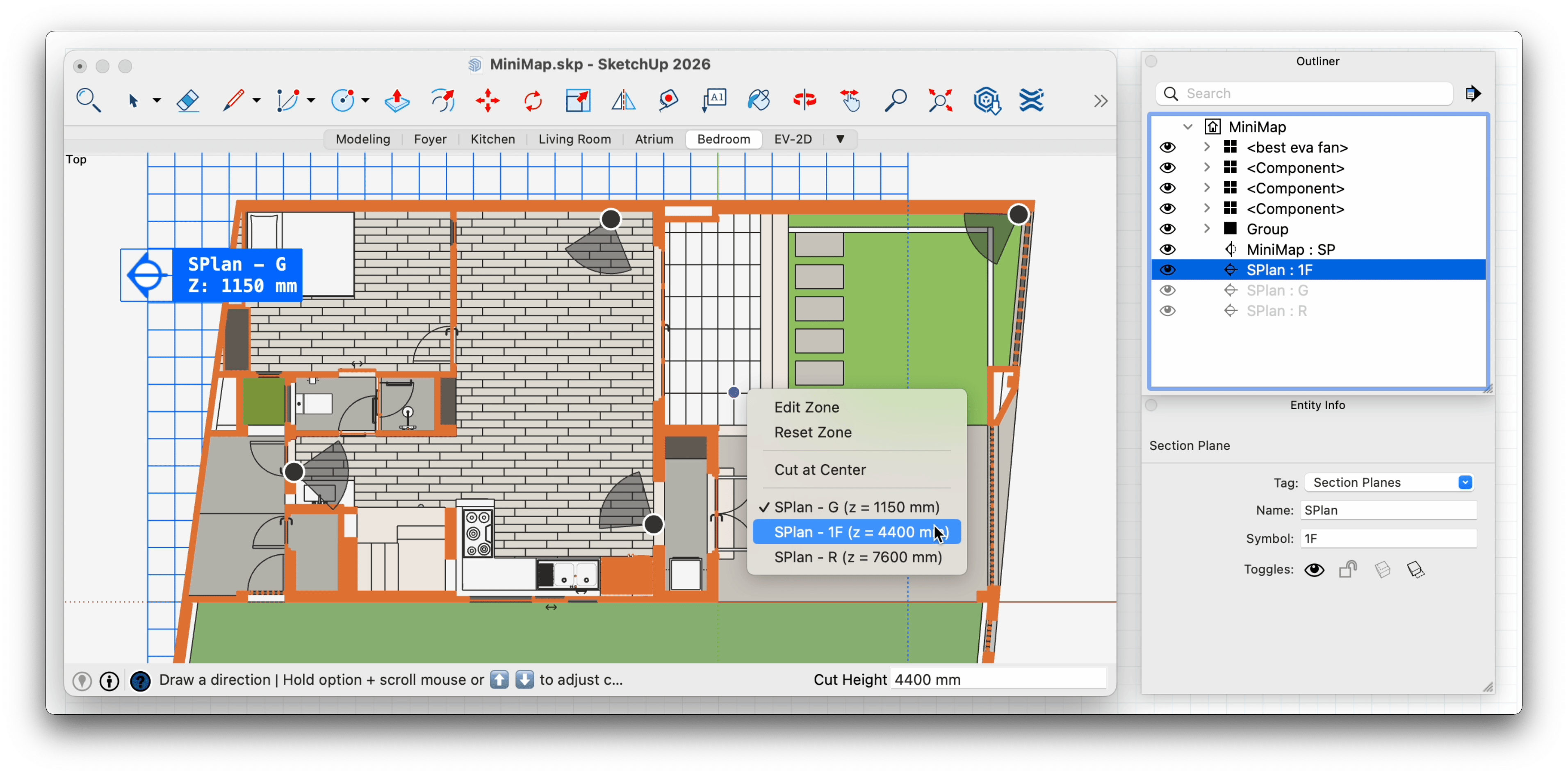Click the Cut Height input field
1568x775 pixels.
998,679
